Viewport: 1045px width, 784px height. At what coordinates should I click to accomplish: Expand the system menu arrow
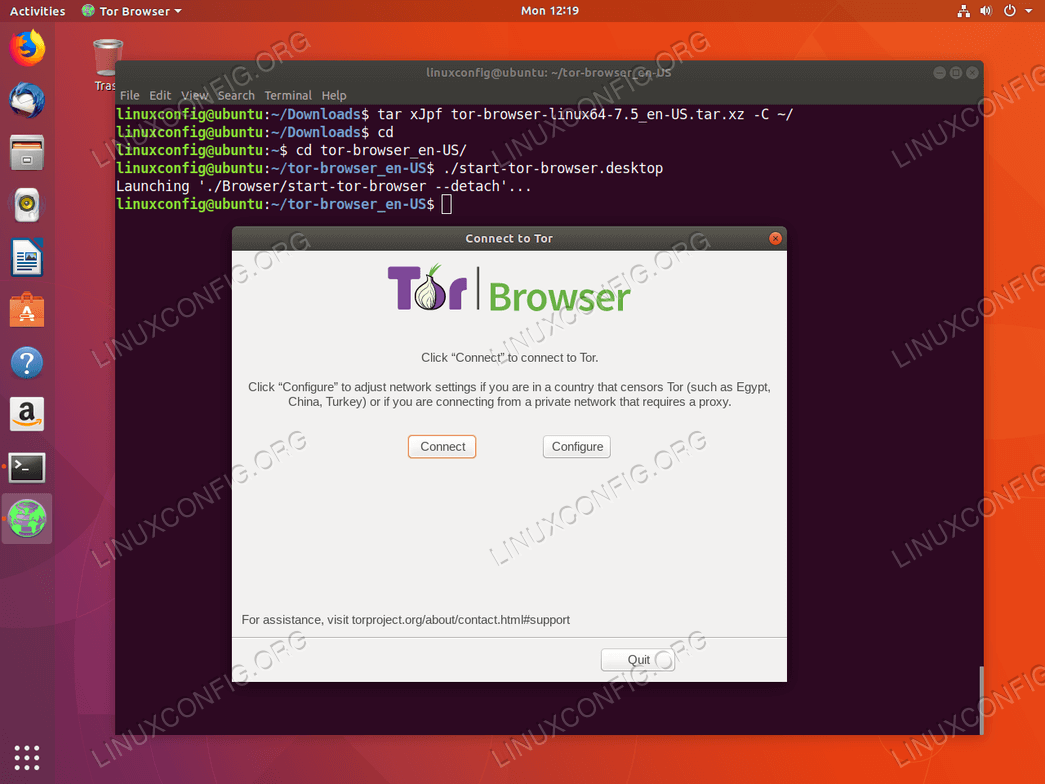click(x=1028, y=11)
